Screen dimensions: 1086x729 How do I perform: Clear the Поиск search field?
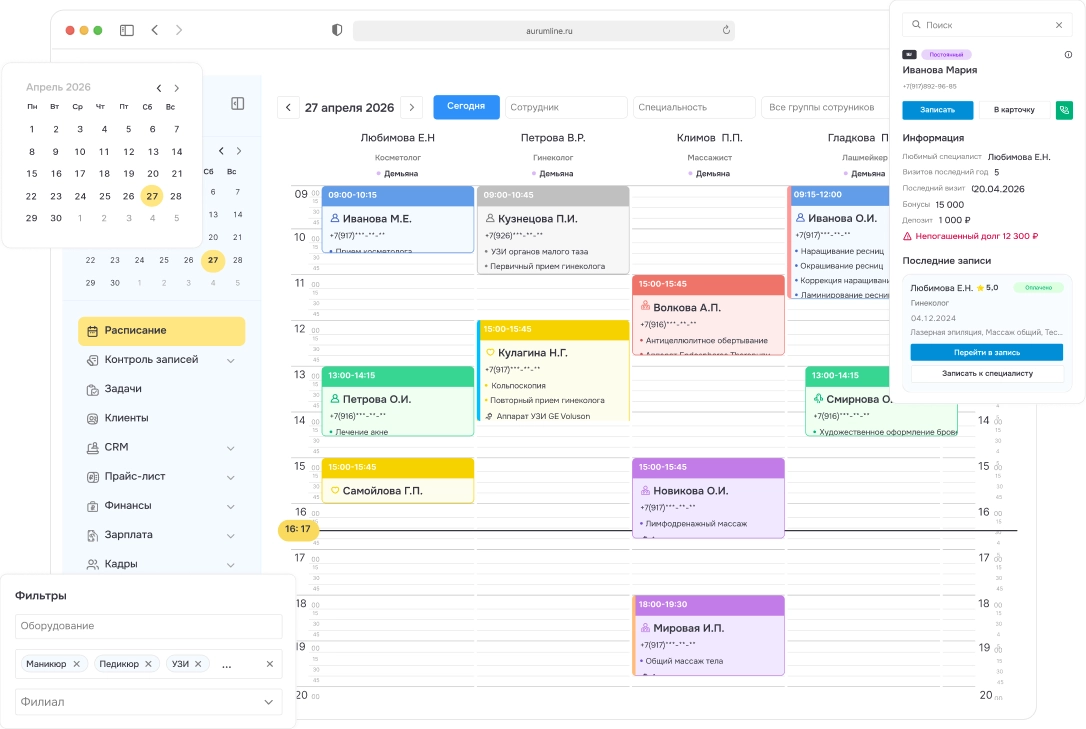(1059, 25)
